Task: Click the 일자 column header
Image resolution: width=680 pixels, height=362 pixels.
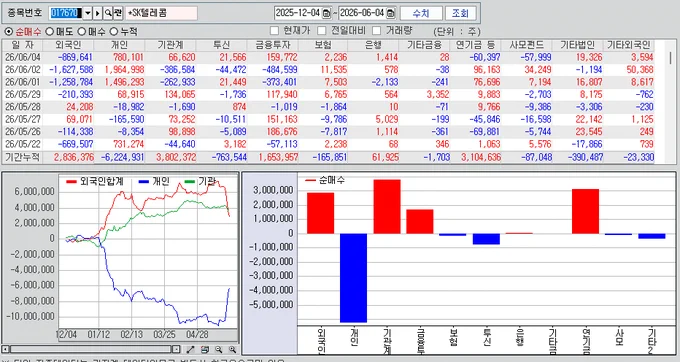Action: 23,45
